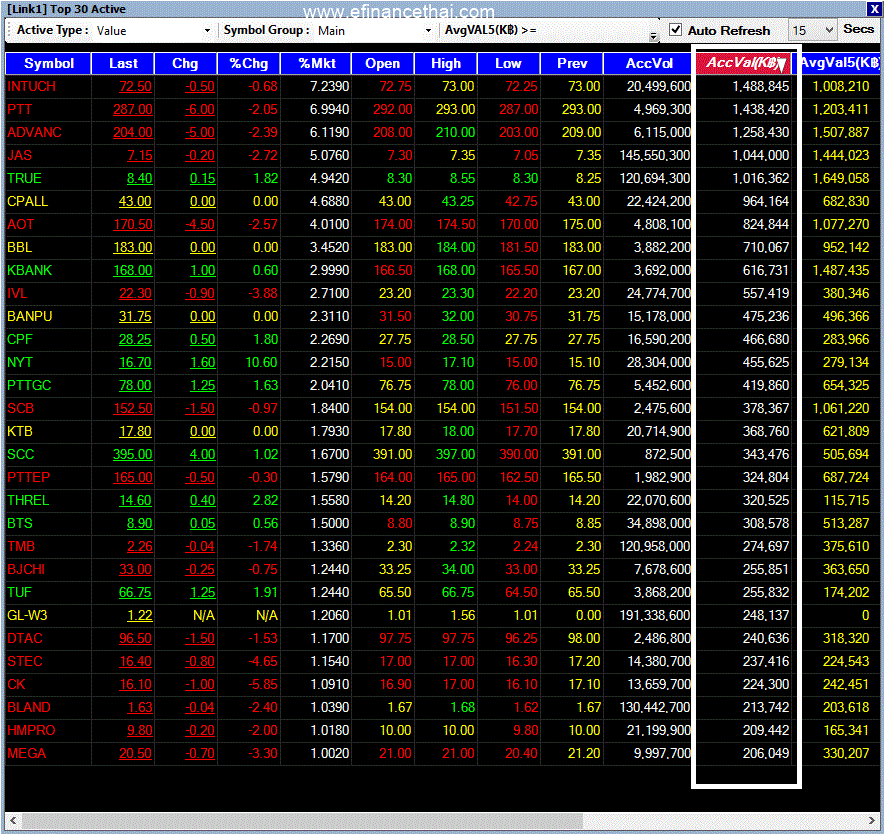This screenshot has height=835, width=885.
Task: Select the THREL symbol
Action: 28,500
